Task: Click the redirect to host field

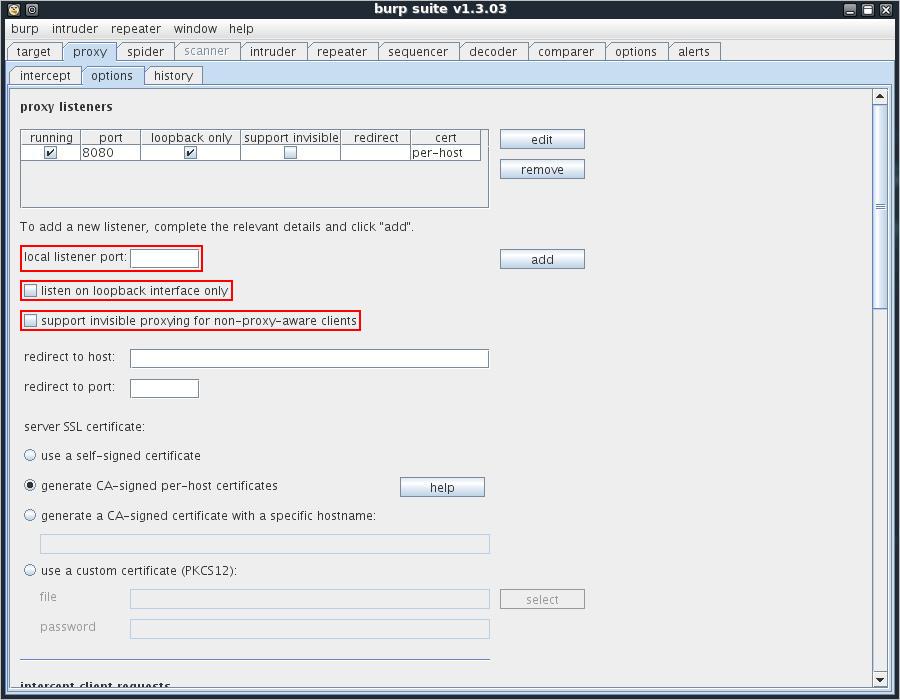Action: click(x=309, y=359)
